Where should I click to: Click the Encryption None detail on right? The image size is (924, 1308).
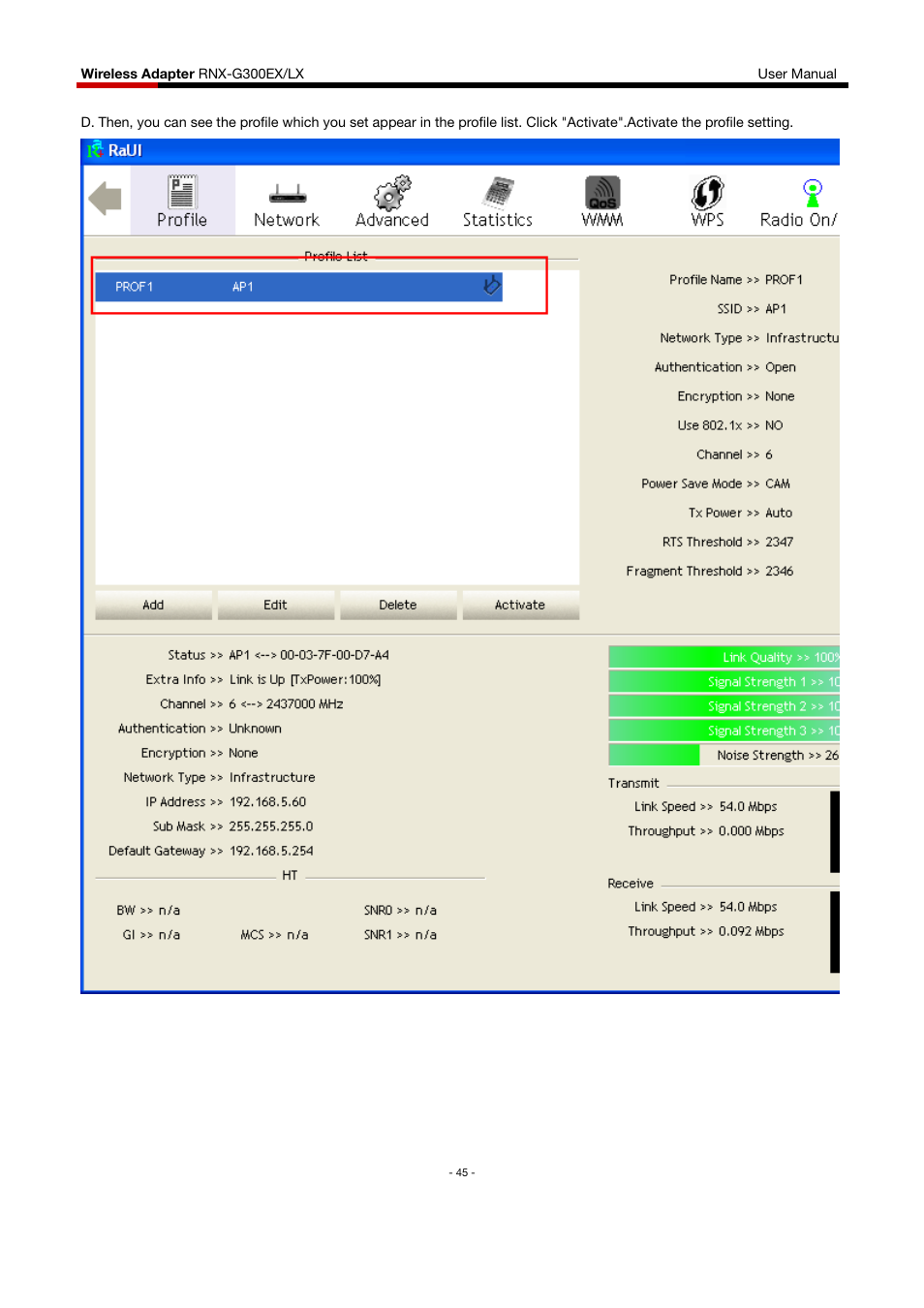[780, 396]
